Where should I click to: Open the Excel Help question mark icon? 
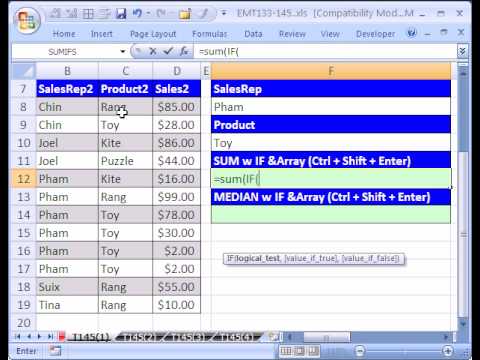coord(412,33)
